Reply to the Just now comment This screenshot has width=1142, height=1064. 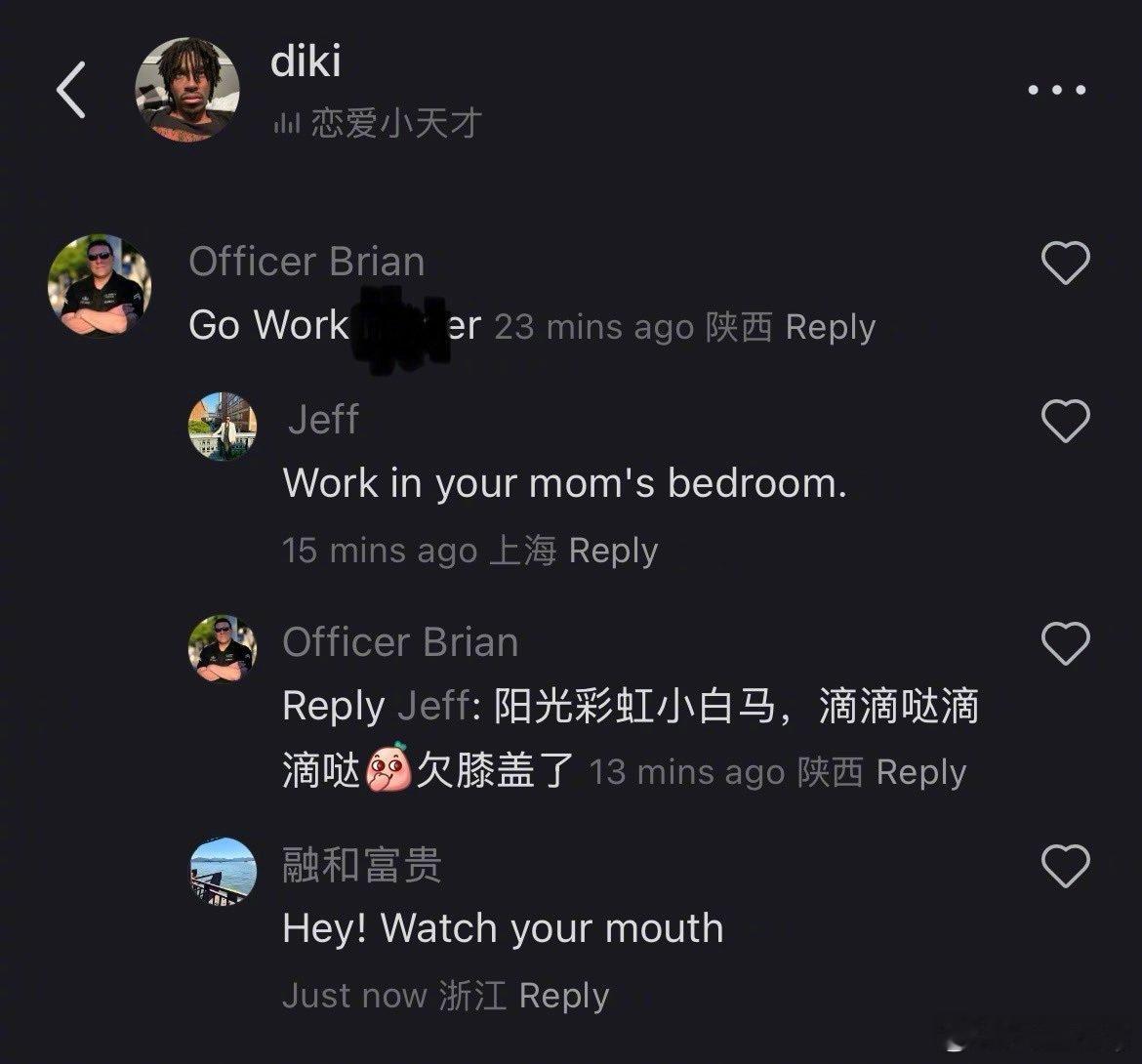pos(564,996)
